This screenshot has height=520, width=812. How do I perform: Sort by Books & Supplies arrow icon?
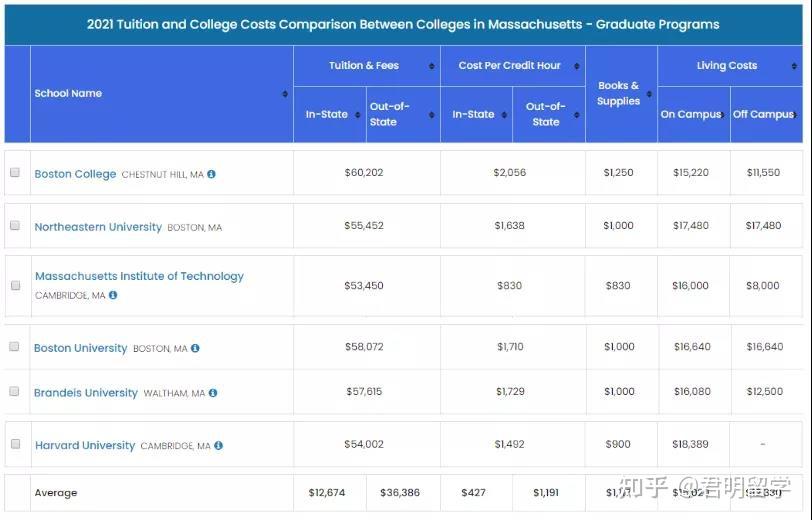point(649,94)
